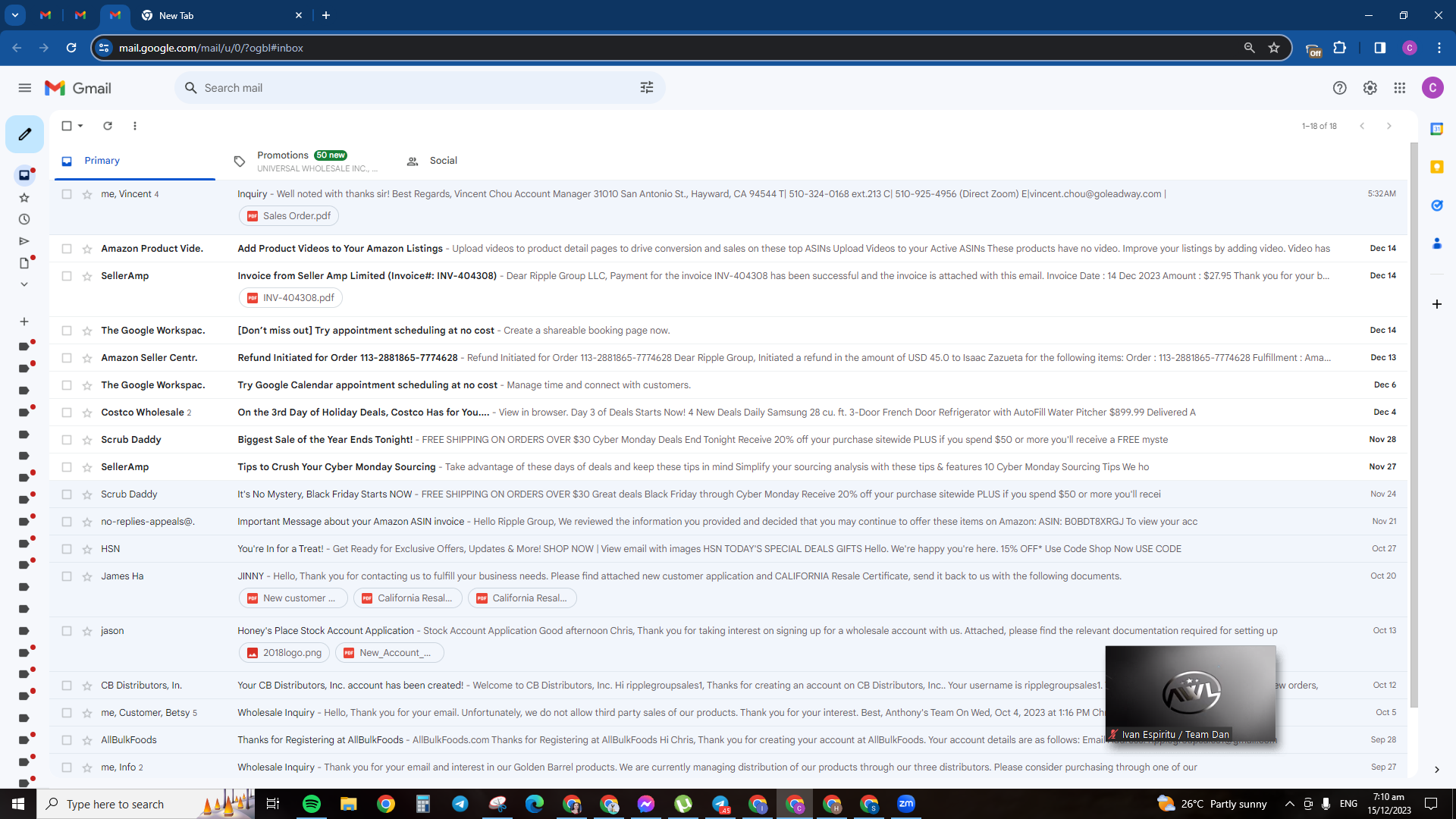Bookmark this page with the star icon

[1274, 48]
